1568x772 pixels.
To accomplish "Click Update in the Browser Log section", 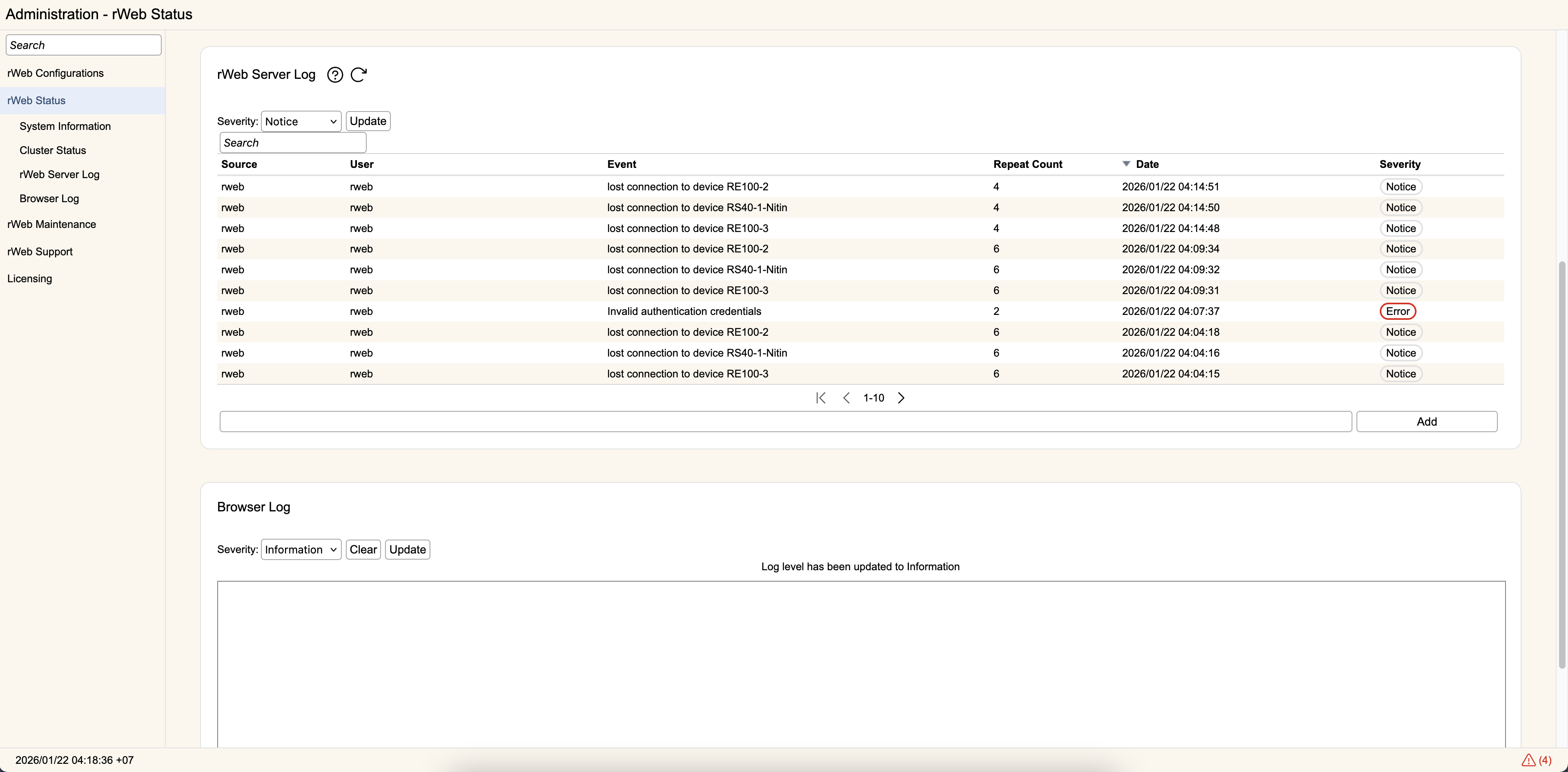I will coord(407,549).
